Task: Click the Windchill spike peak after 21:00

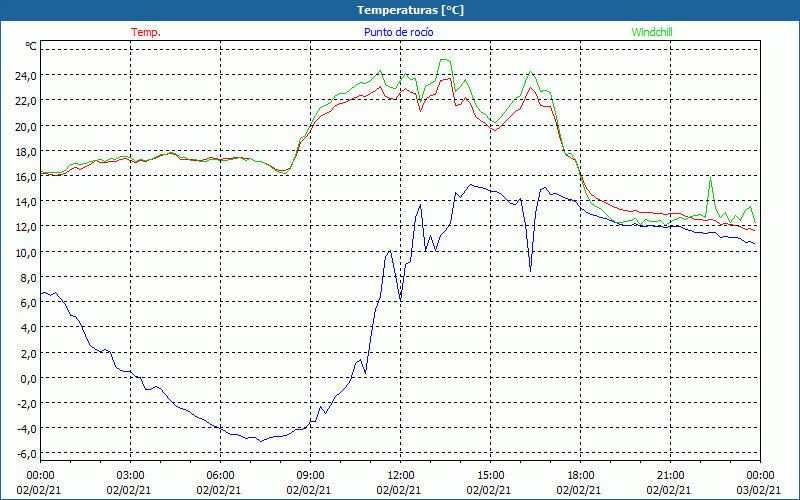Action: [710, 178]
